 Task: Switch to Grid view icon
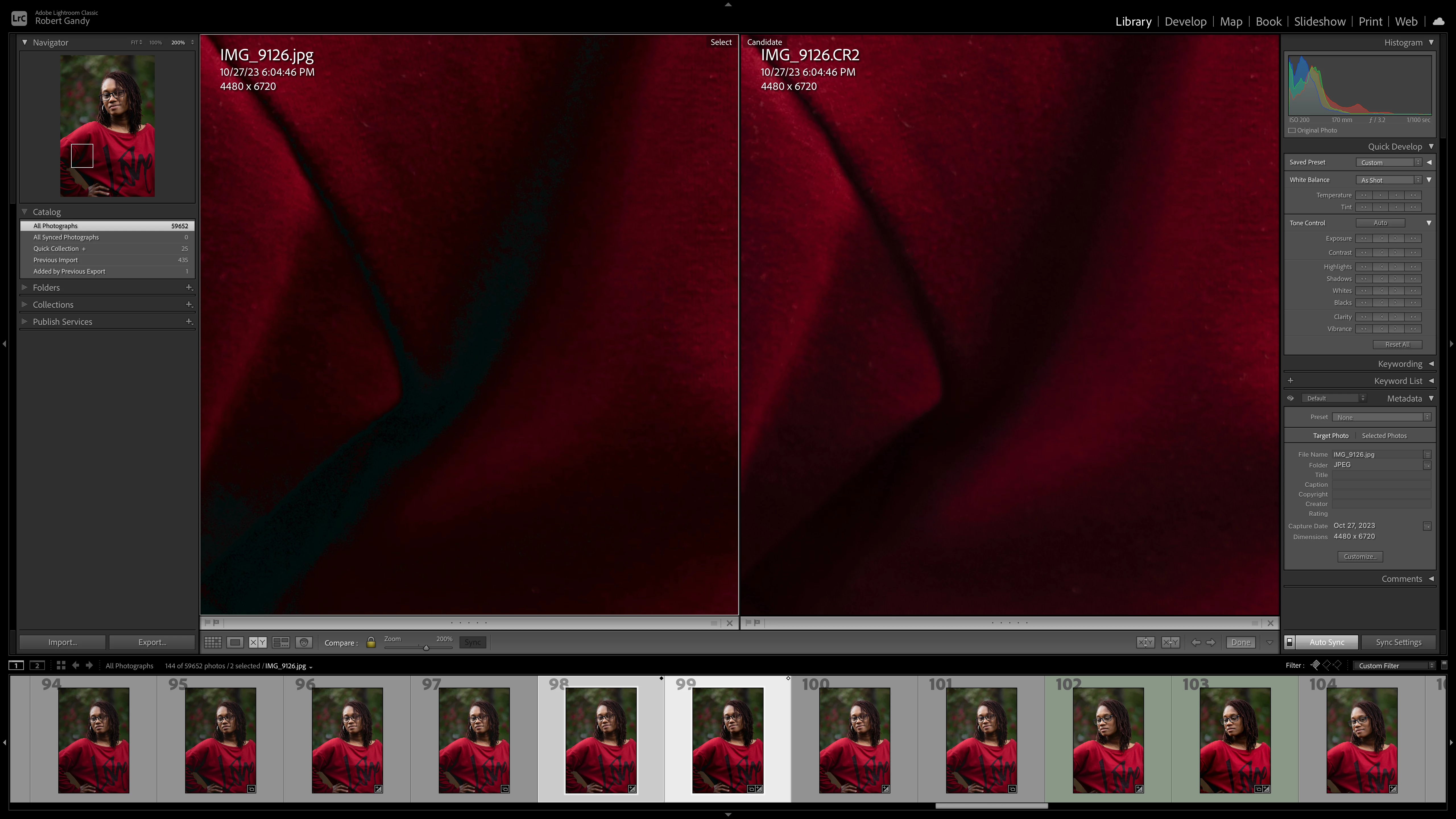(x=212, y=642)
